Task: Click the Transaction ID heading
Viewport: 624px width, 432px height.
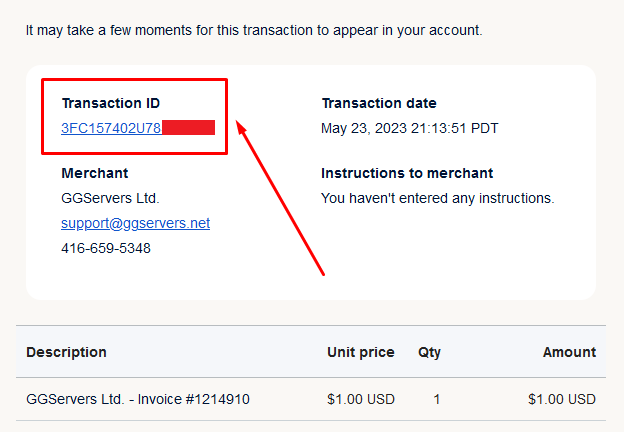Action: [110, 103]
